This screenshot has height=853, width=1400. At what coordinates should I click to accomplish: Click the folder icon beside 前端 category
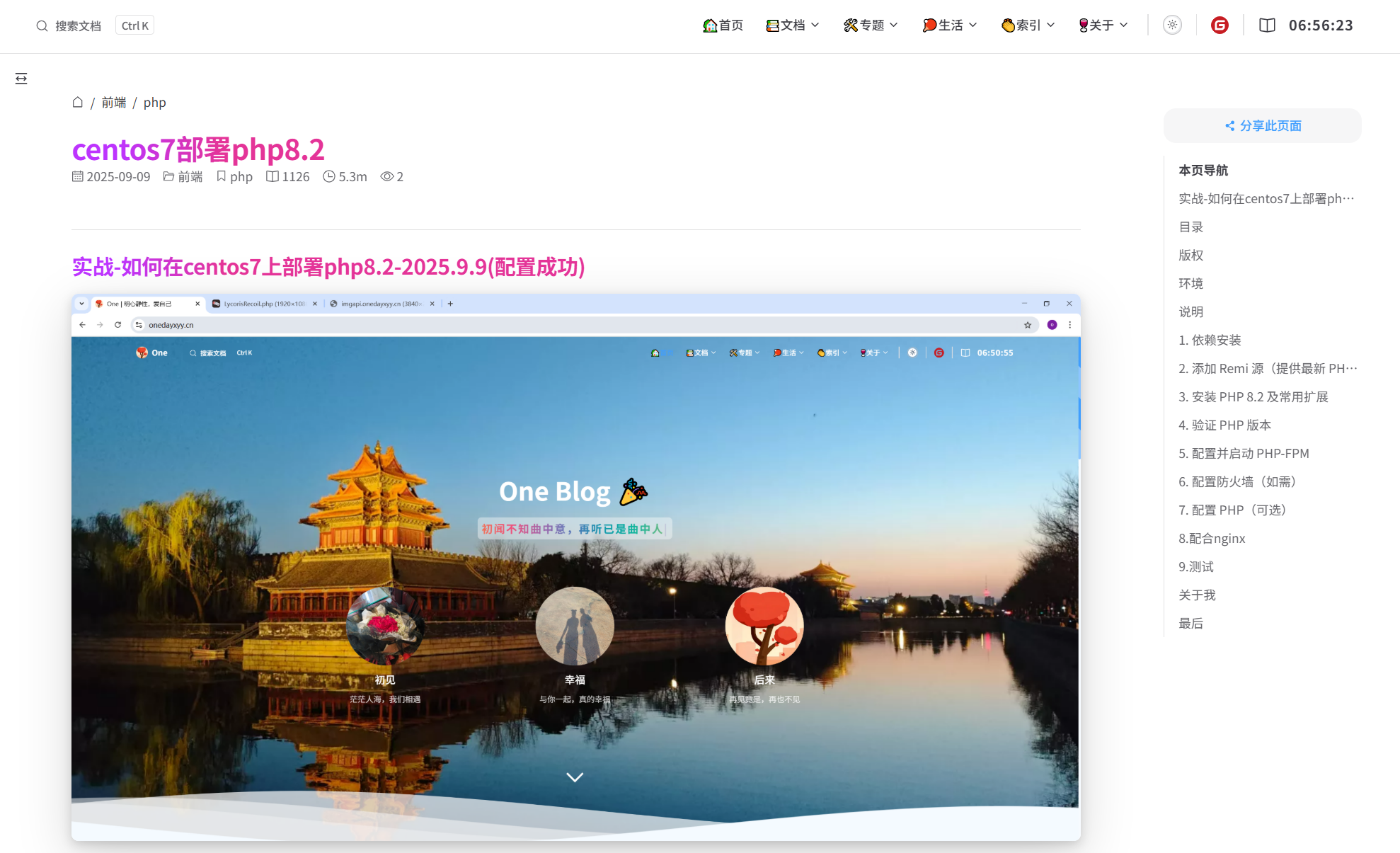click(x=168, y=176)
